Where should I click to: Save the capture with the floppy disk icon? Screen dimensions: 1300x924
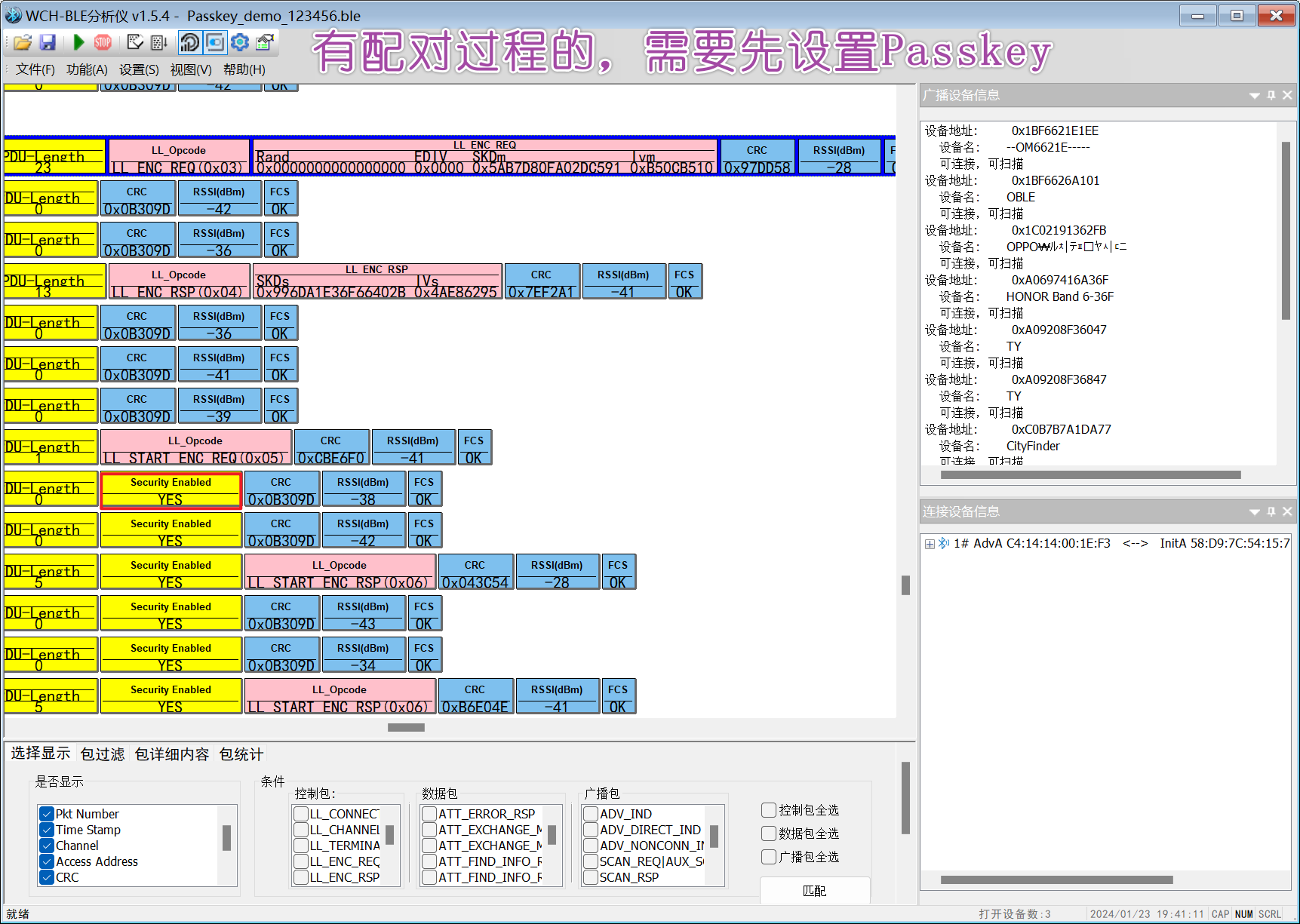[x=48, y=43]
